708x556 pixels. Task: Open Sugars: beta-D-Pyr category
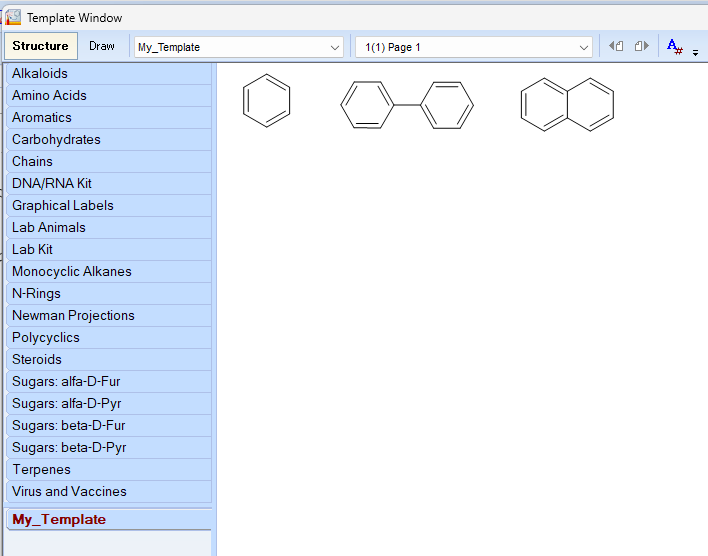(109, 447)
